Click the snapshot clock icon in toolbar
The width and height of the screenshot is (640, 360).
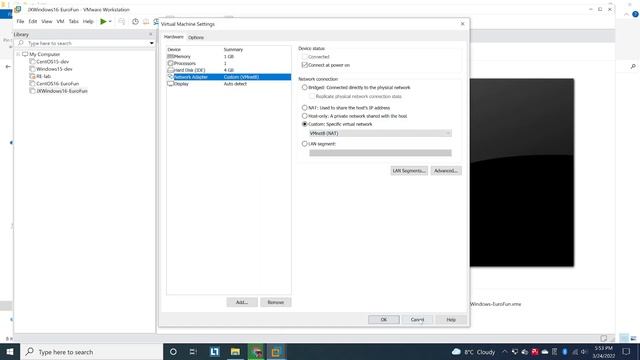click(x=135, y=21)
